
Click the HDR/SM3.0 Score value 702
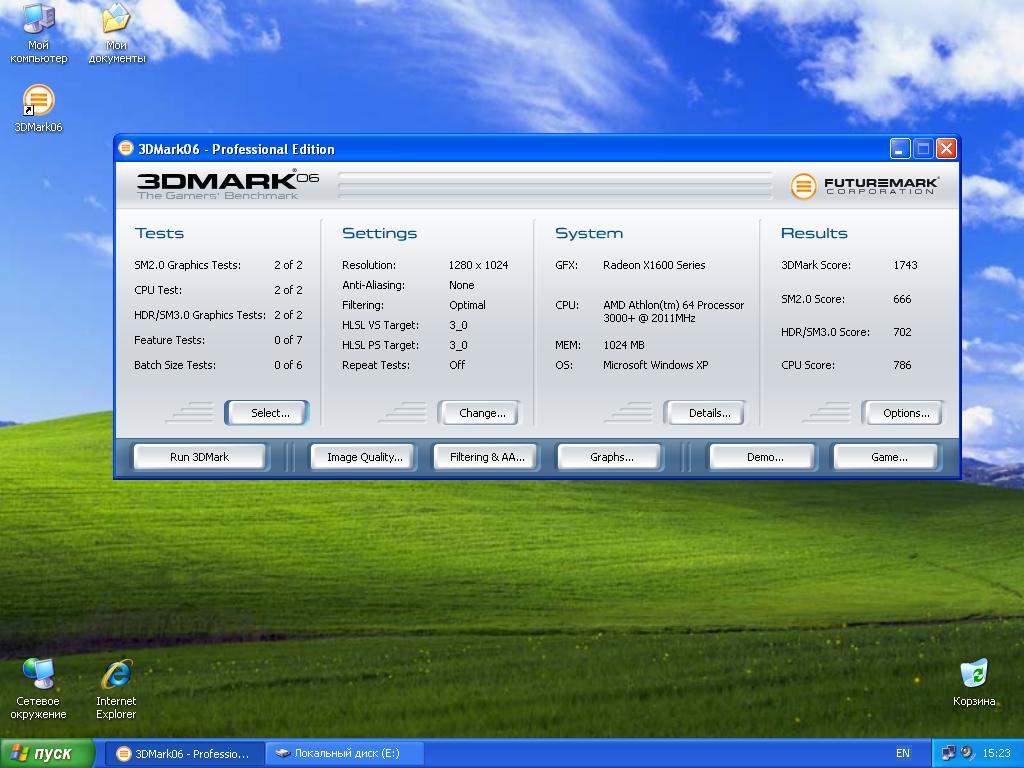point(902,332)
